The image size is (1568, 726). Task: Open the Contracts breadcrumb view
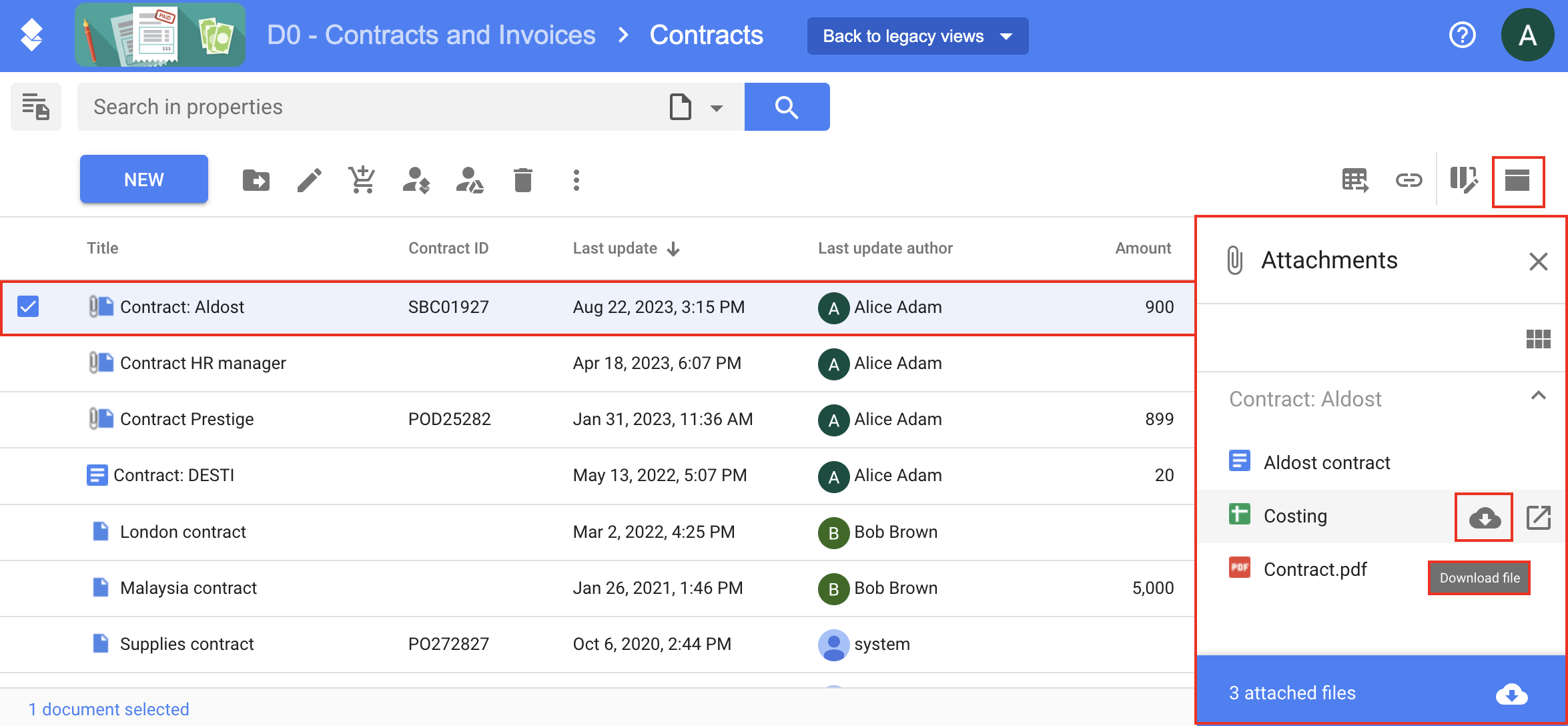click(x=706, y=35)
